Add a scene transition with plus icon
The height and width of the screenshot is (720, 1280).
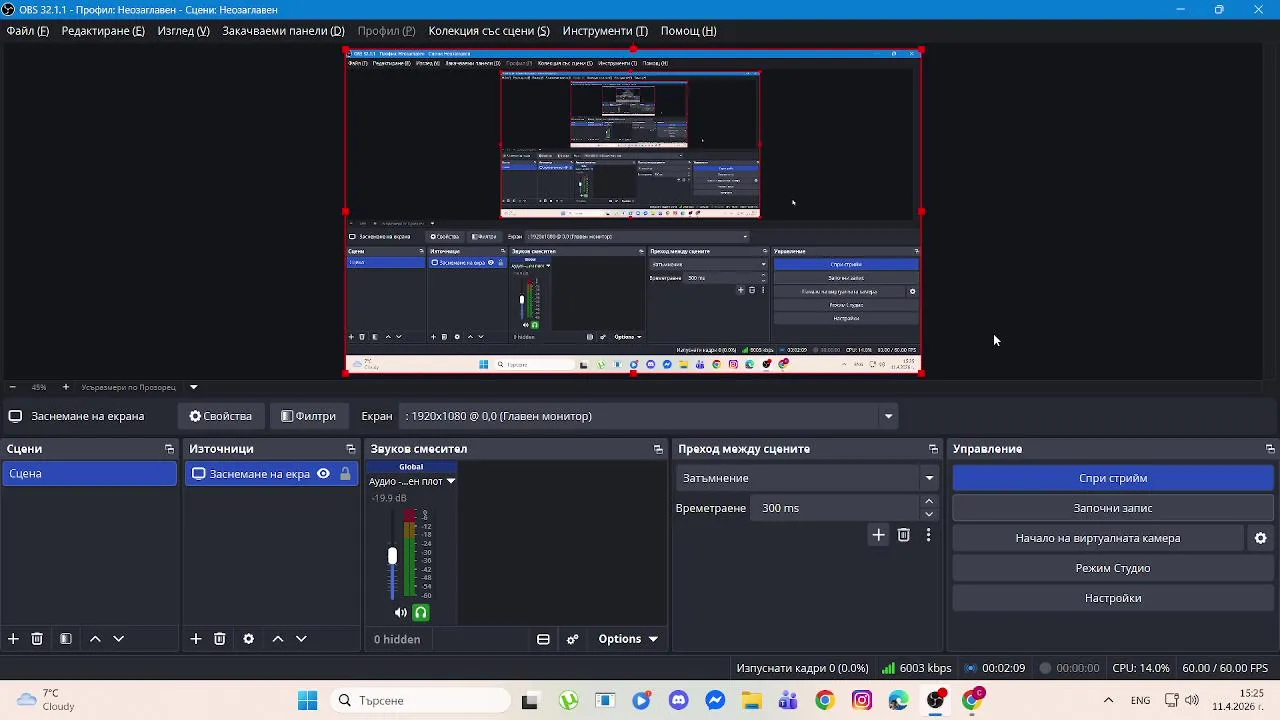(878, 535)
